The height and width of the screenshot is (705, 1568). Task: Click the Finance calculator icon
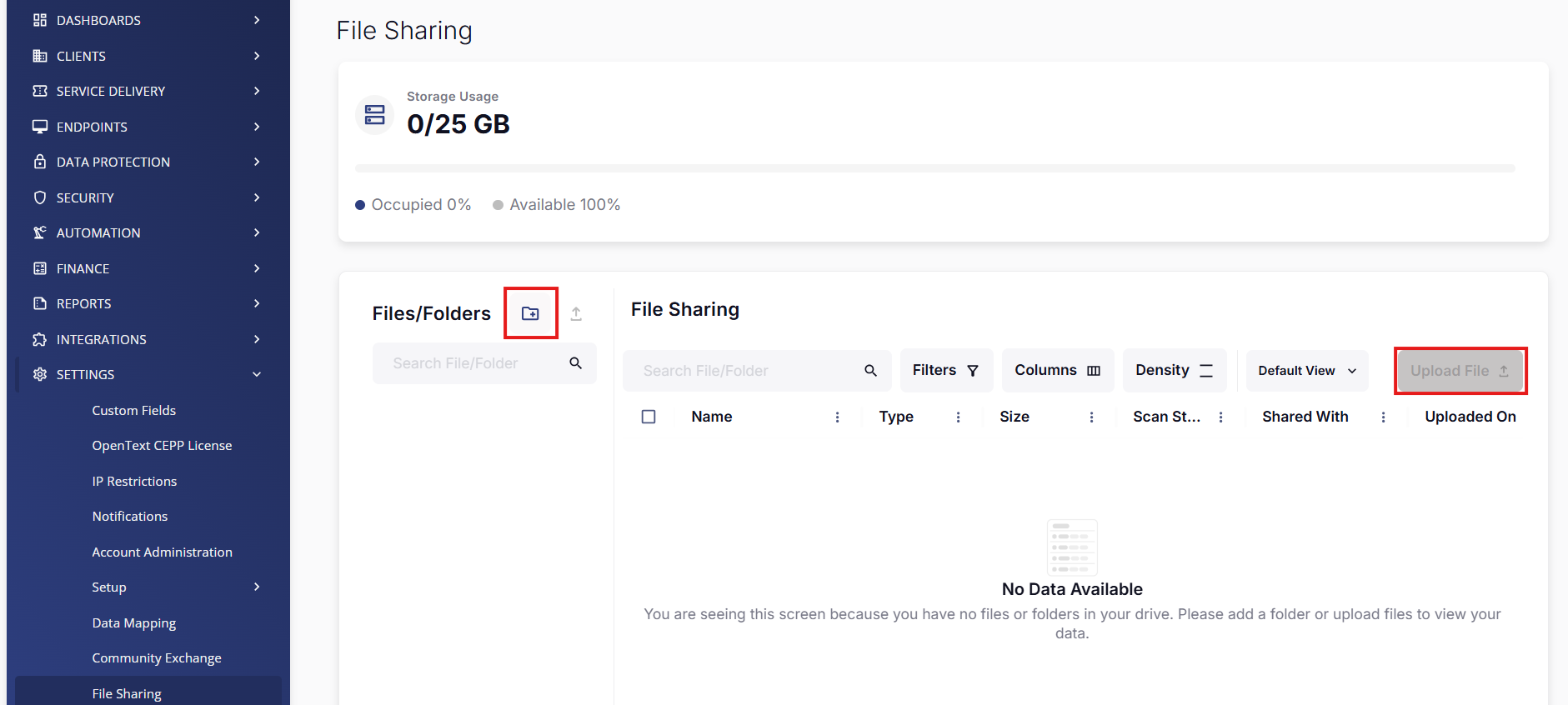click(40, 268)
